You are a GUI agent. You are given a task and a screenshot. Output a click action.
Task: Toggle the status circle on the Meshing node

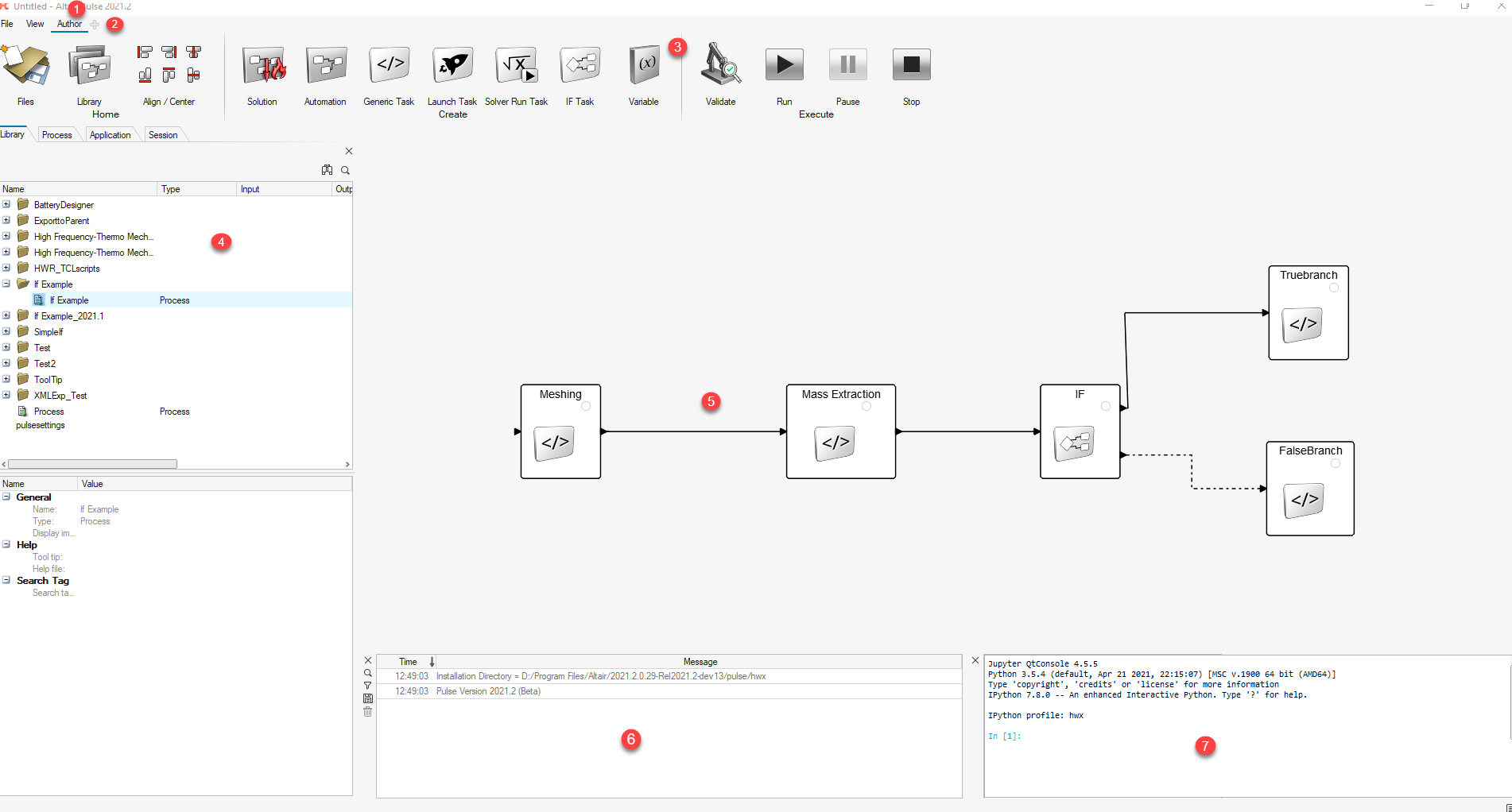586,406
